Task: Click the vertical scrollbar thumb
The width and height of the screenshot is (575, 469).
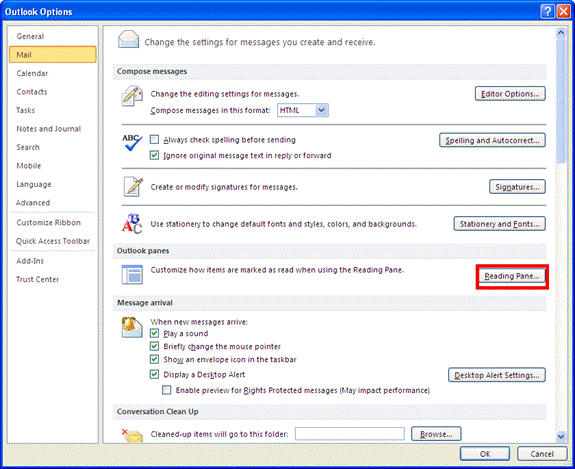Action: click(561, 100)
